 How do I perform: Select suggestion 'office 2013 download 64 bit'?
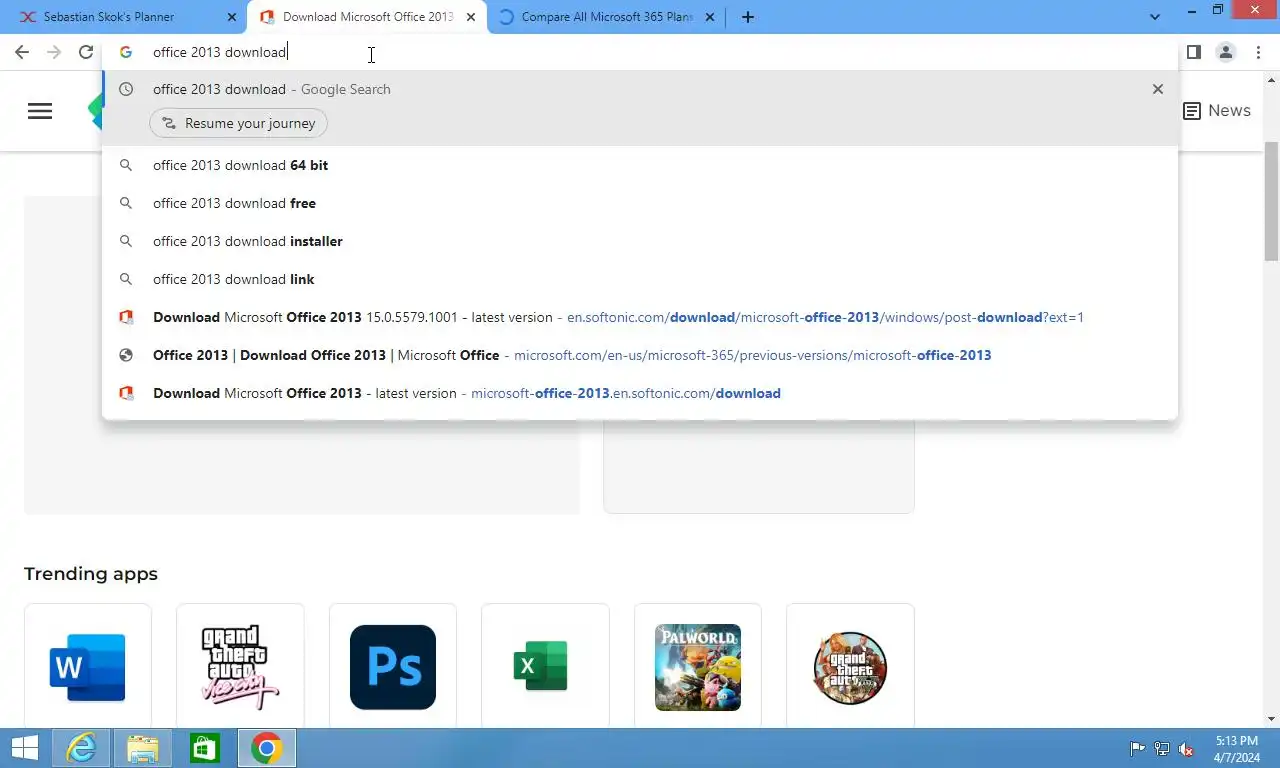(640, 165)
